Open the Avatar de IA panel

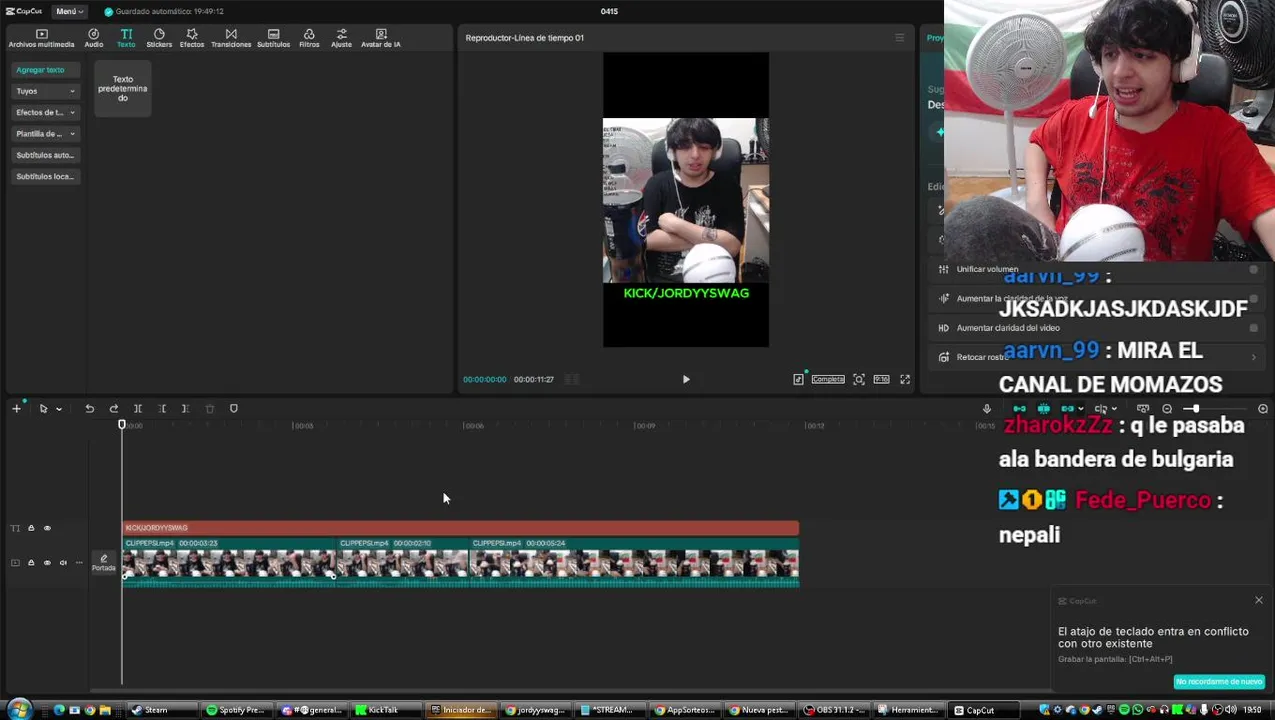point(381,38)
